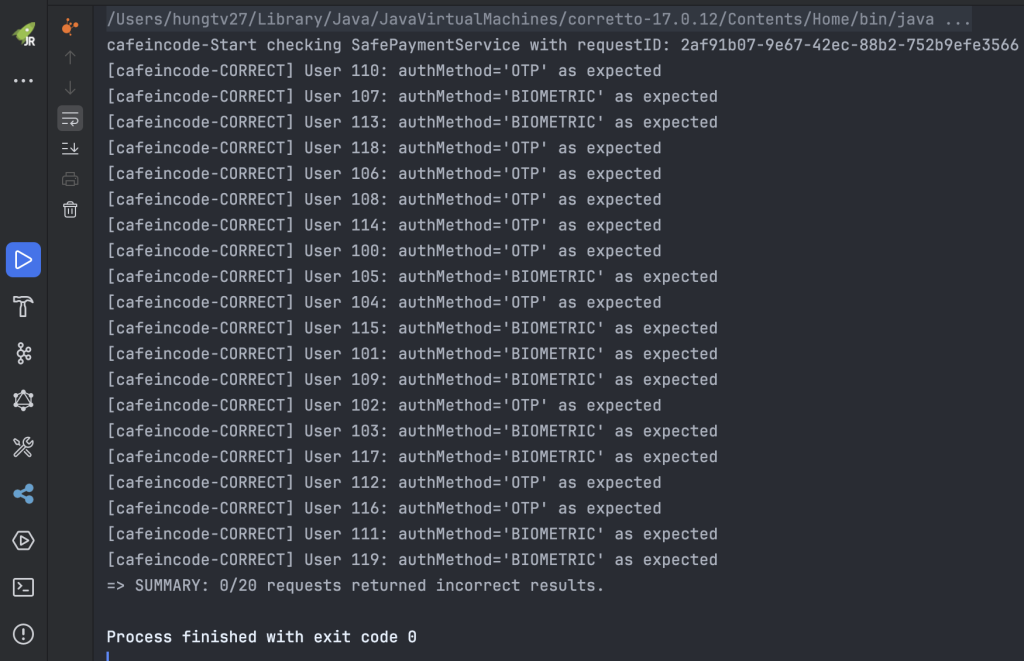The image size is (1024, 661).
Task: Open the Spring tool window
Action: (24, 353)
